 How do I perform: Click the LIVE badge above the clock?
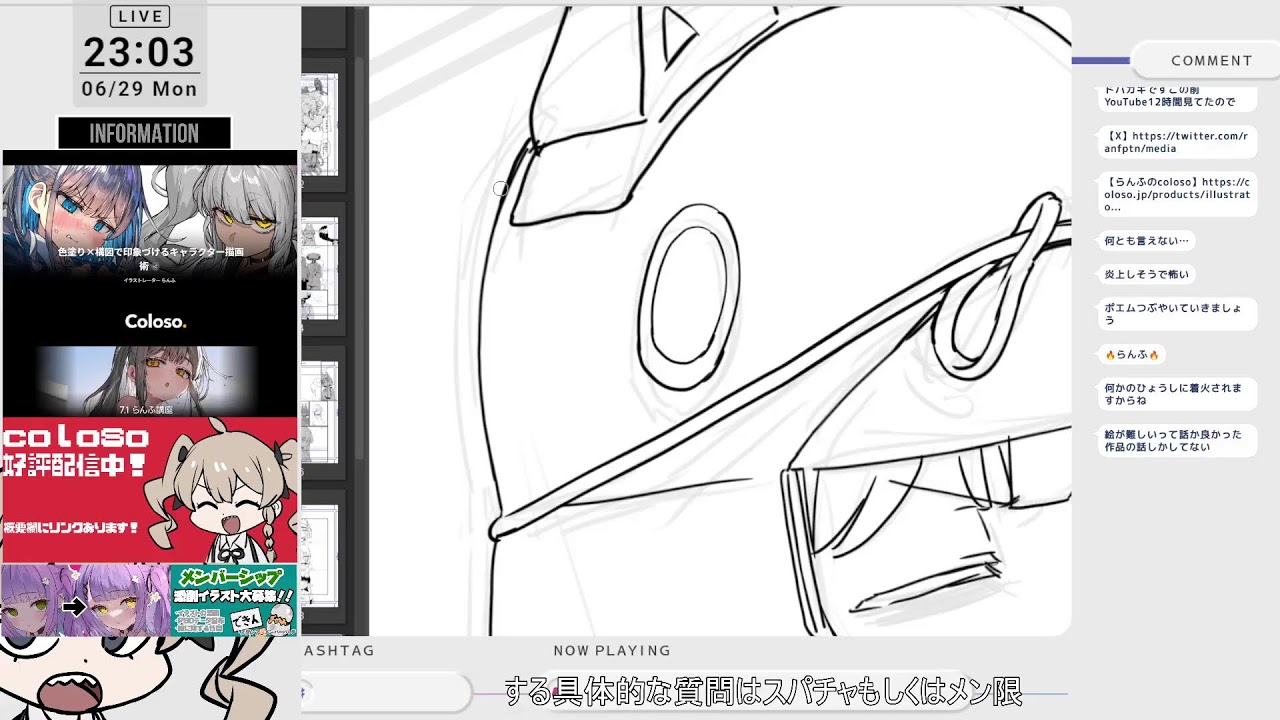click(x=140, y=16)
